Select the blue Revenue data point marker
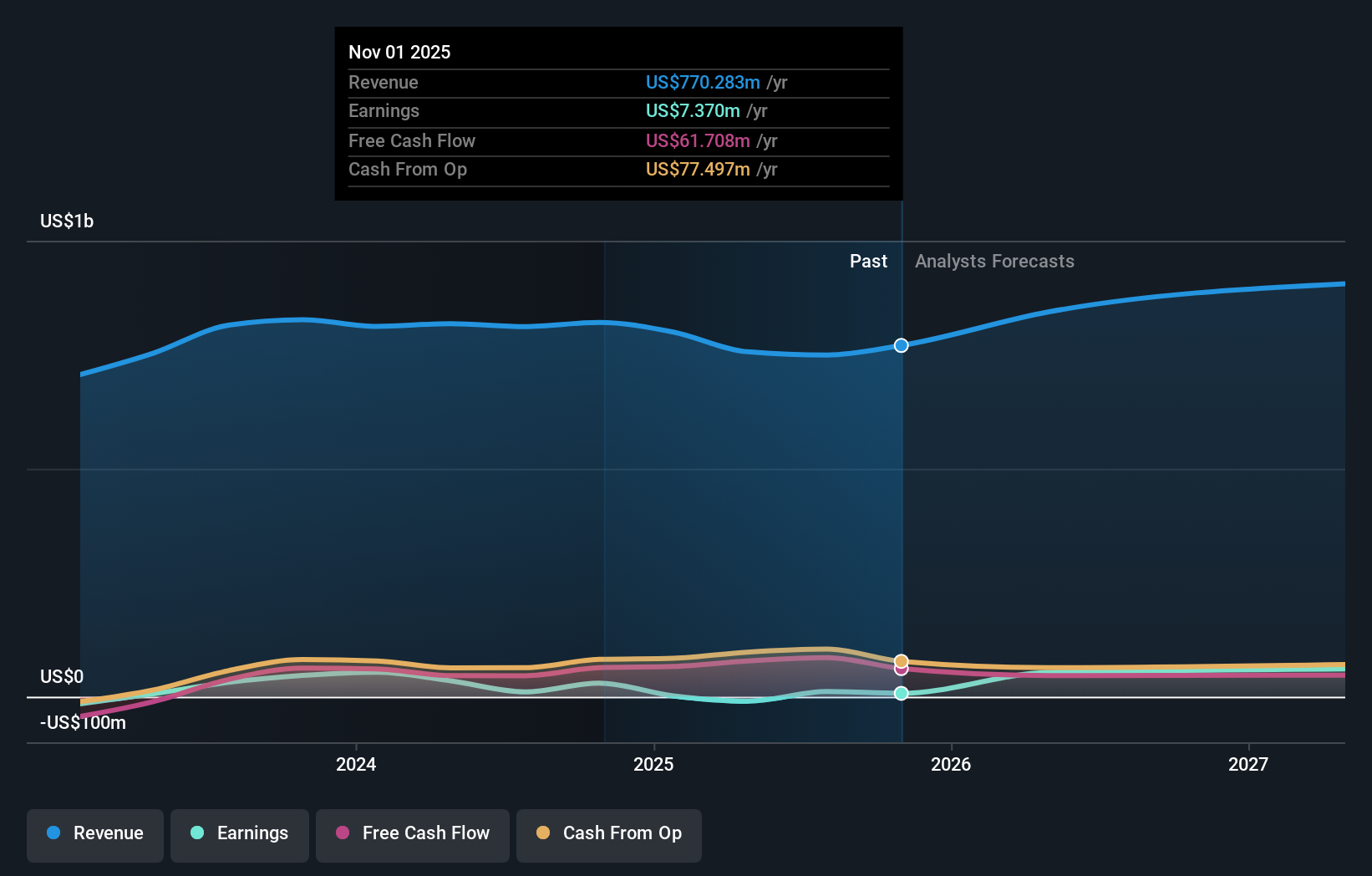 coord(901,345)
